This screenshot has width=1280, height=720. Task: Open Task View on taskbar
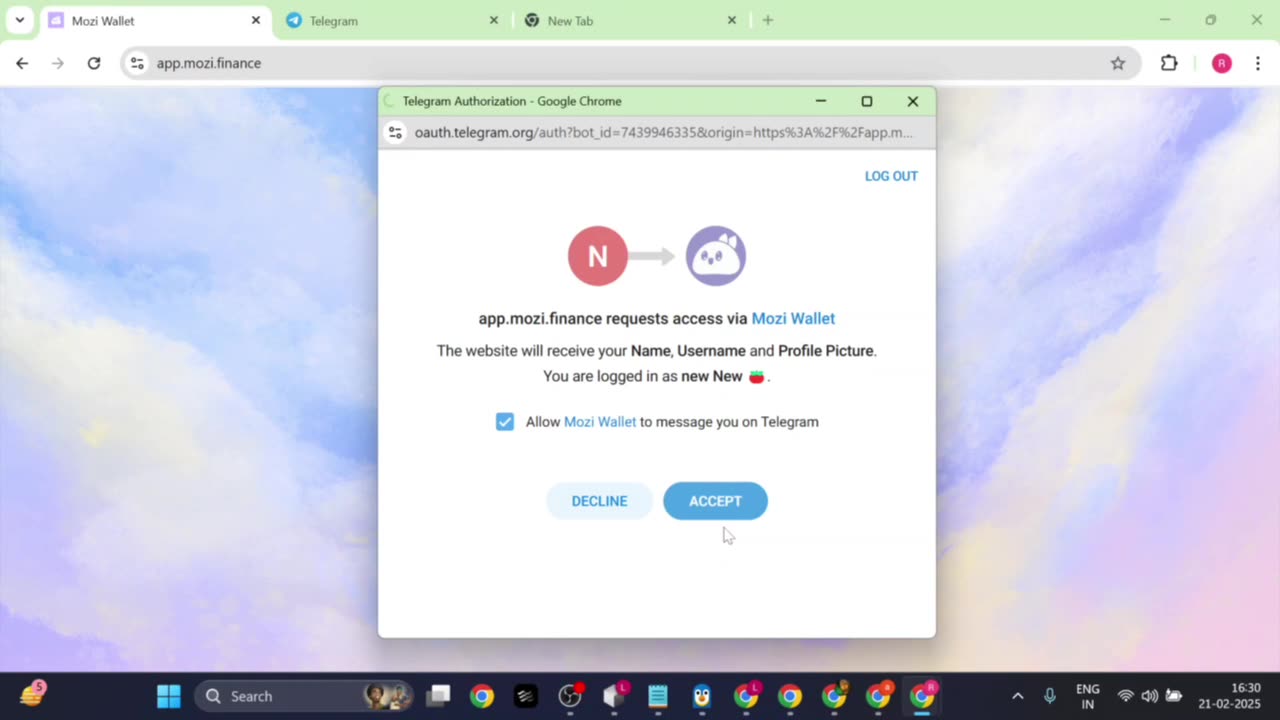click(x=438, y=696)
